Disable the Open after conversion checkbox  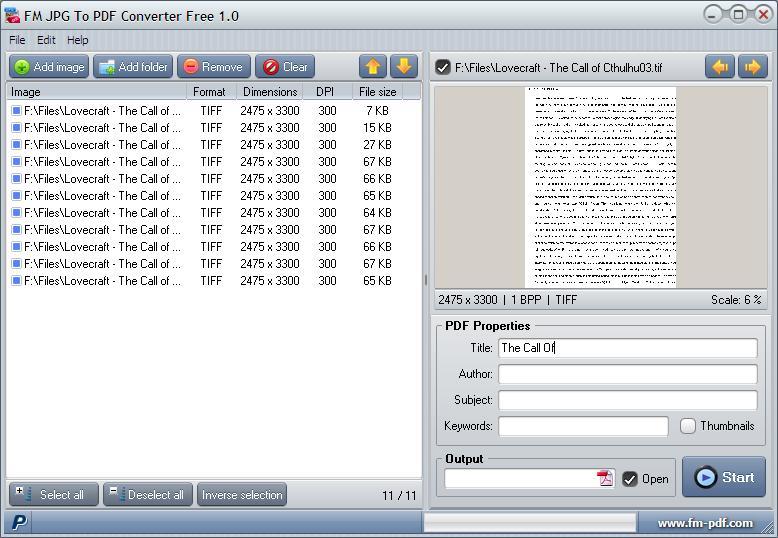[630, 478]
